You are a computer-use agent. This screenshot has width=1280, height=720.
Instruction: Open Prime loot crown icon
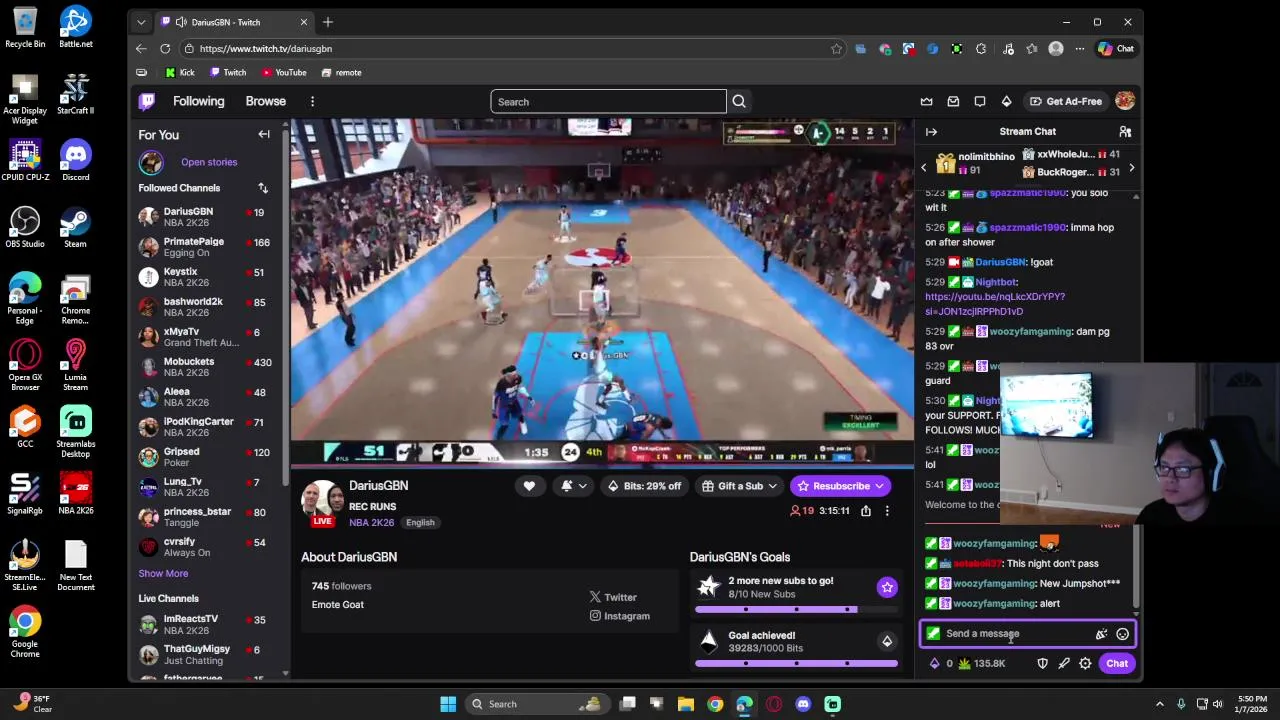[926, 101]
